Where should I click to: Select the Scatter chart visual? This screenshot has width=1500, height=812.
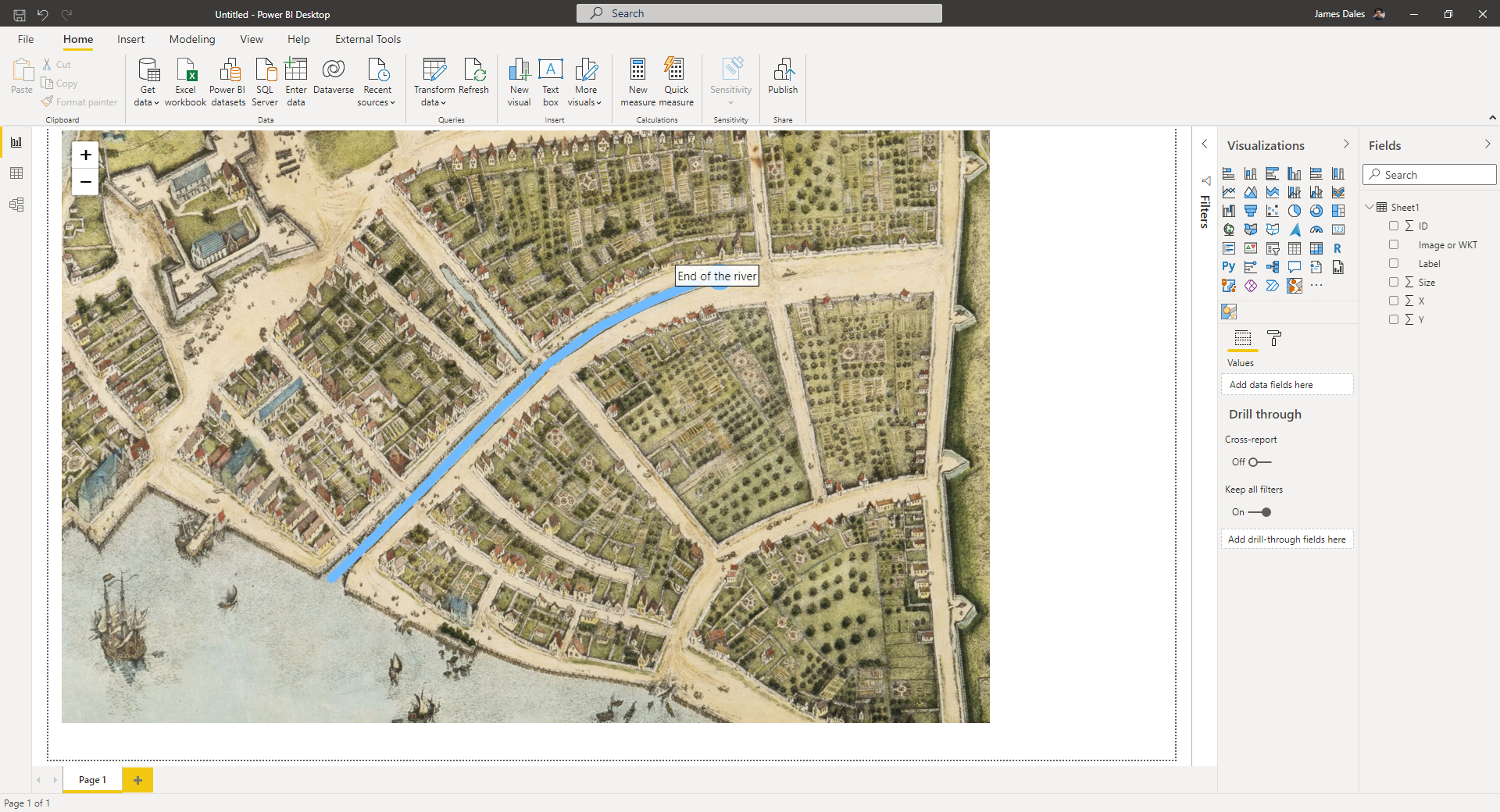pos(1273,211)
